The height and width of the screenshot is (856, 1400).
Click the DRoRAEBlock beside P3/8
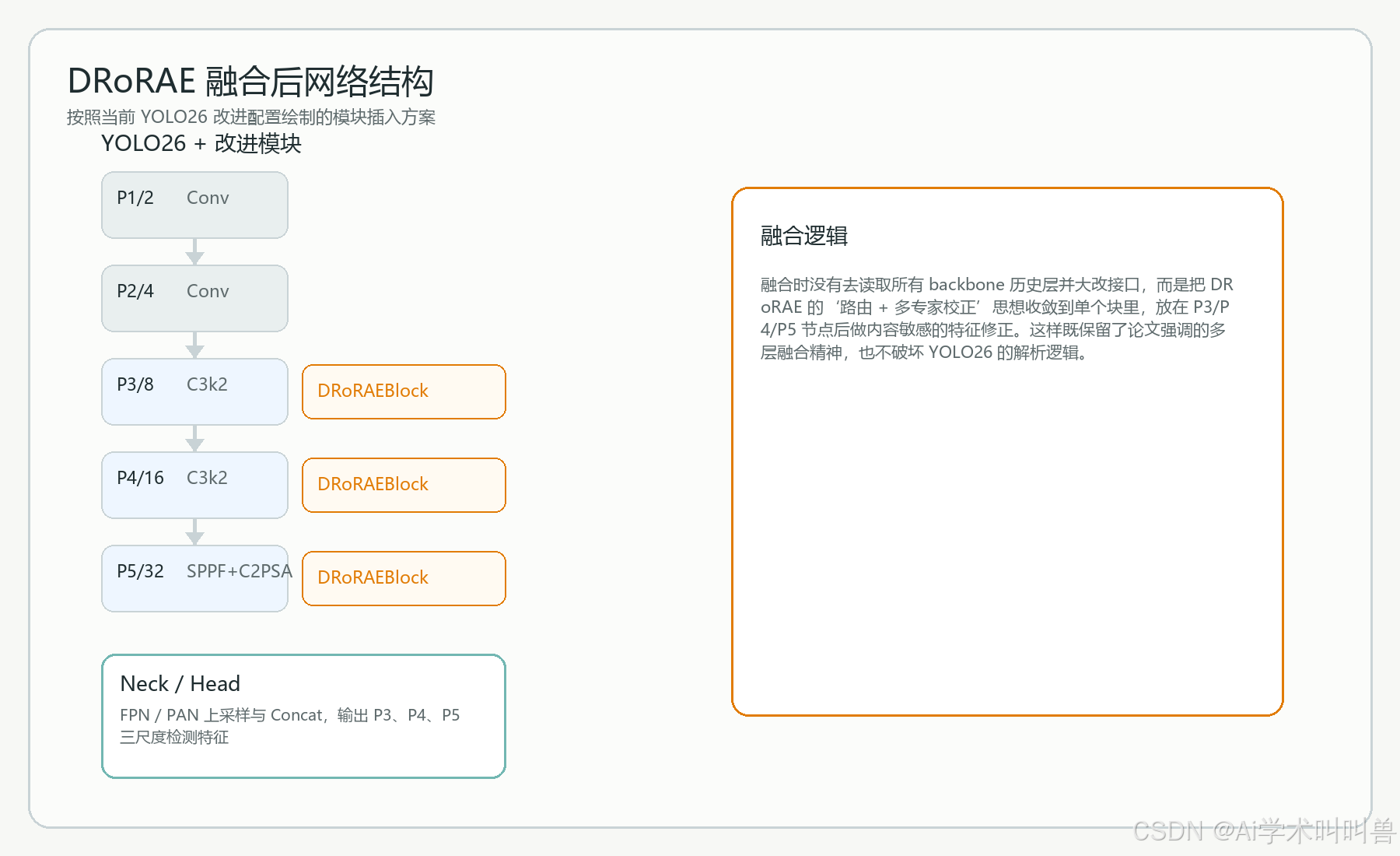click(404, 391)
